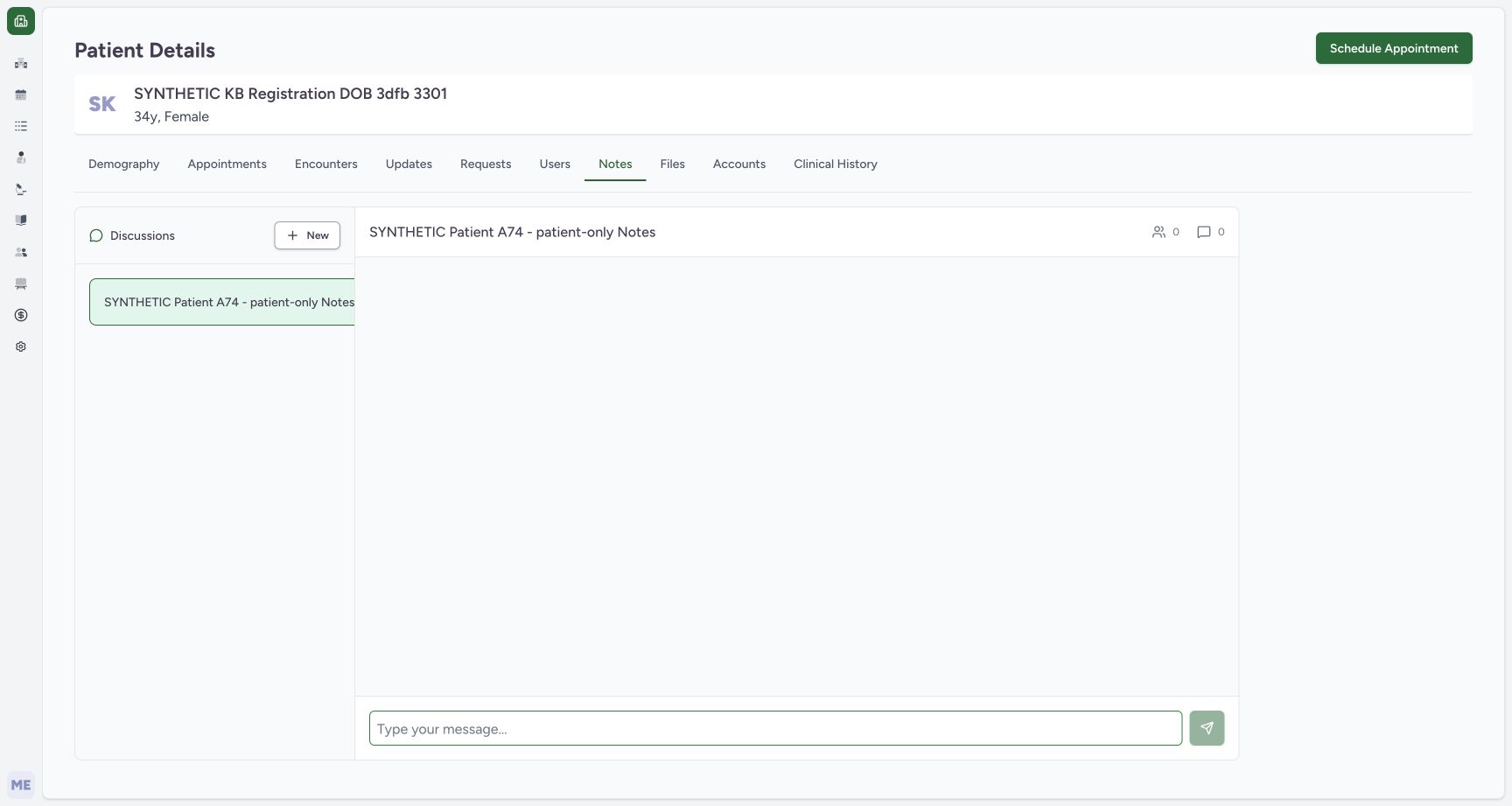This screenshot has width=1512, height=806.
Task: Open the settings gear sidebar icon
Action: [21, 347]
